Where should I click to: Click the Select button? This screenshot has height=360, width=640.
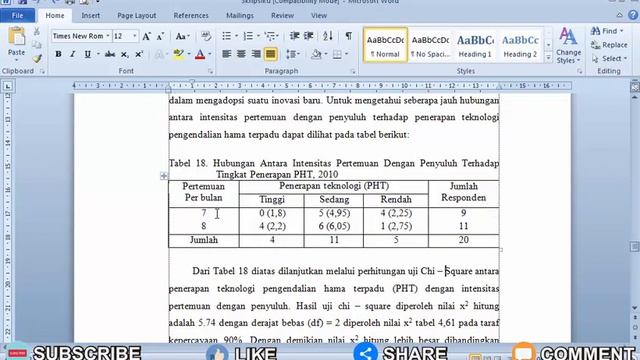click(609, 59)
